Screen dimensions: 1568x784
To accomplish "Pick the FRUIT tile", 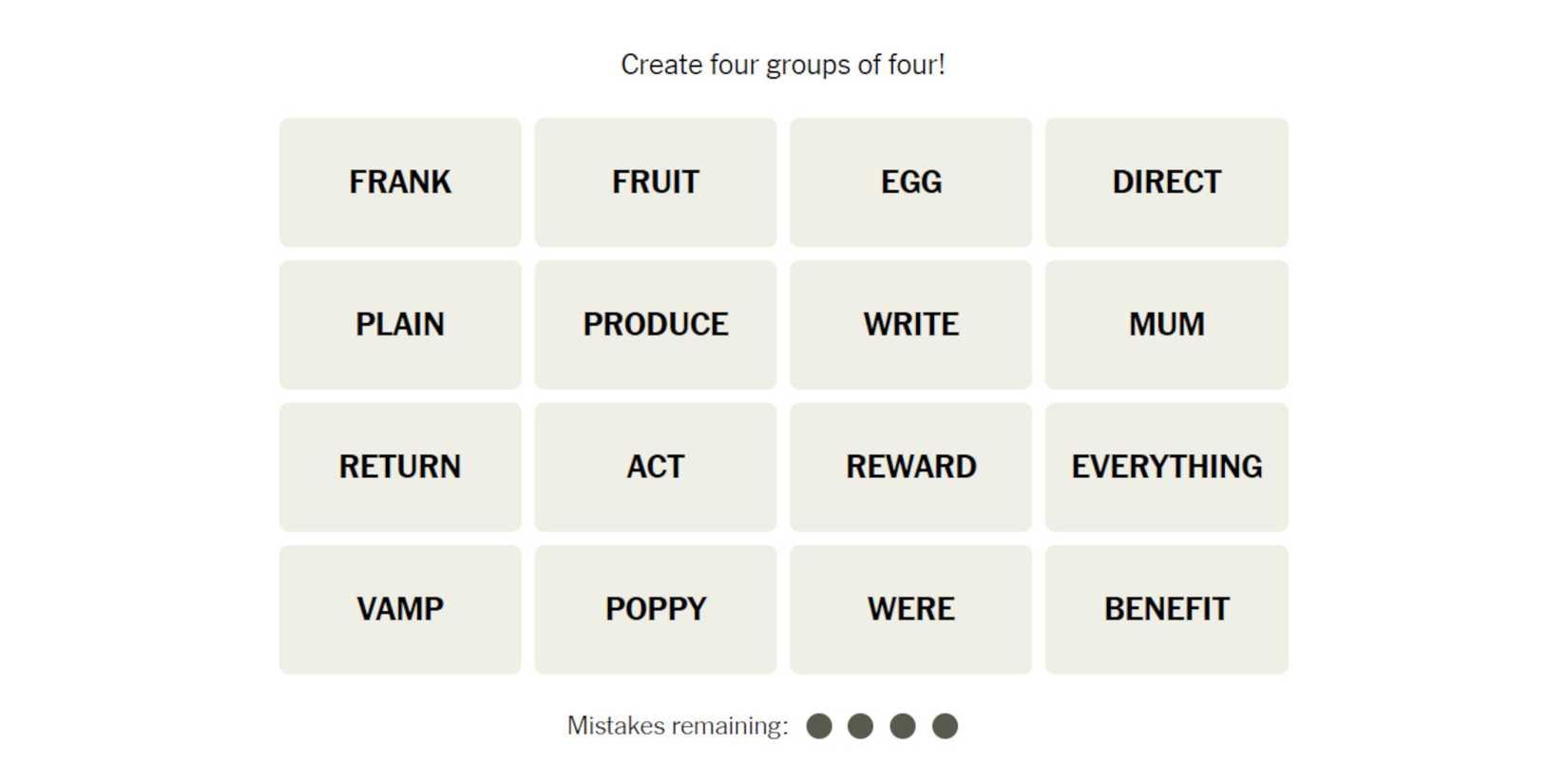I will tap(656, 182).
